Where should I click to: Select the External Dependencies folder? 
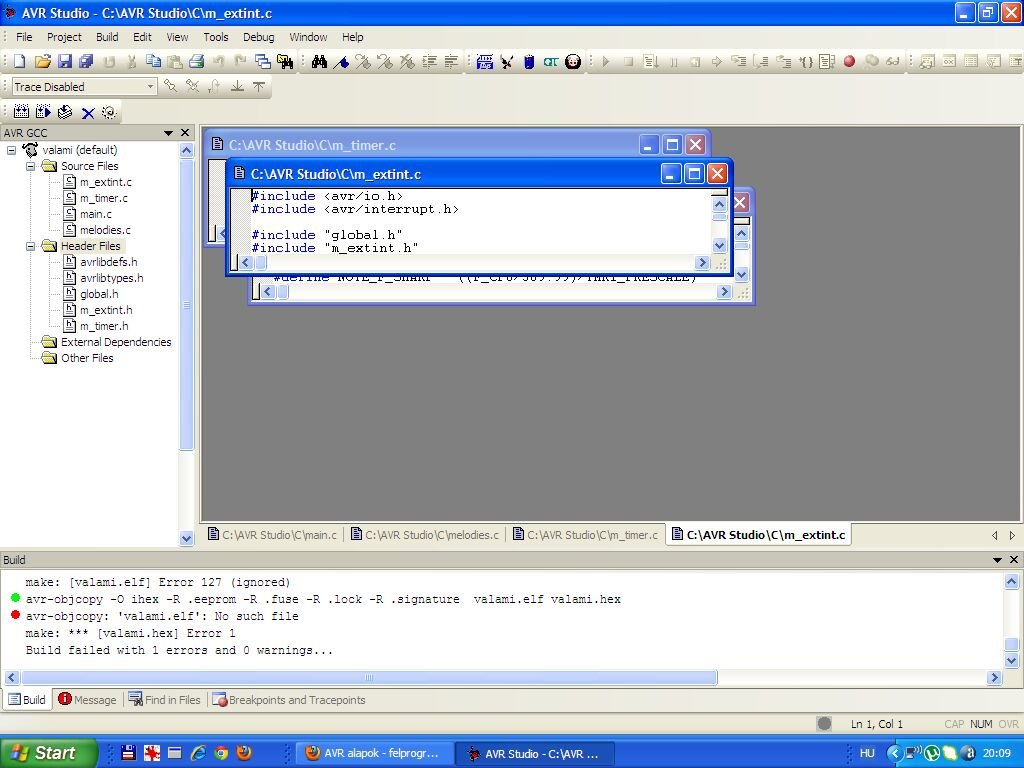point(106,342)
